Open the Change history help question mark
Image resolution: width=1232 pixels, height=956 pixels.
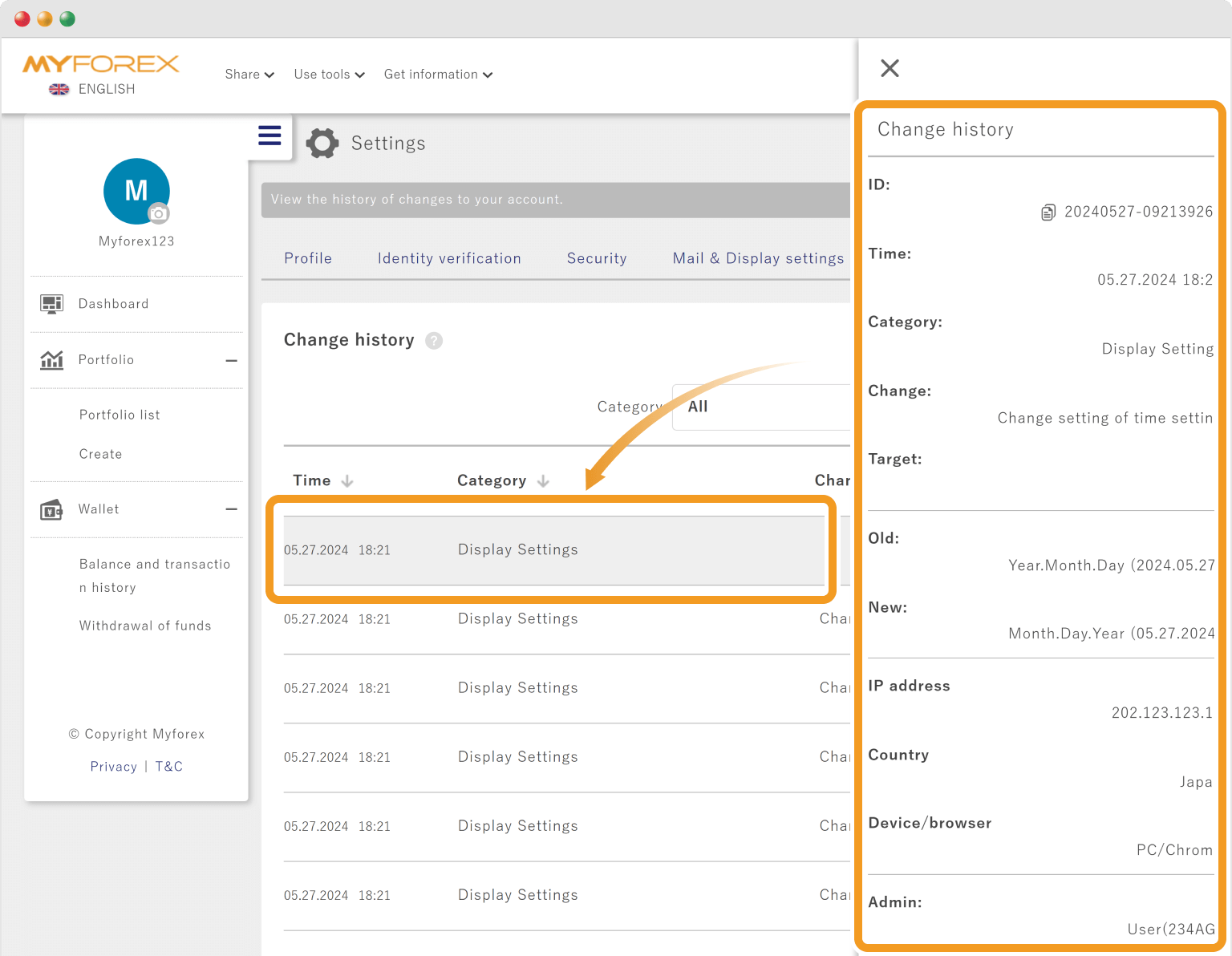click(434, 341)
